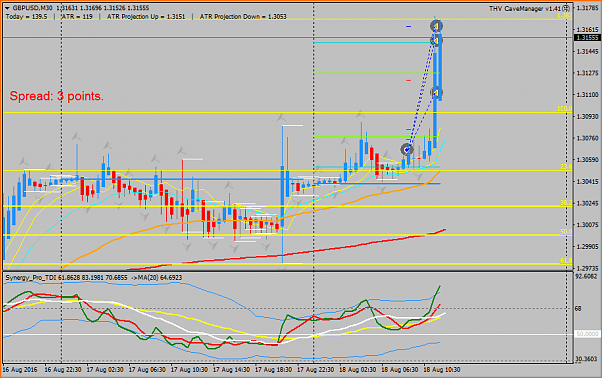Click the white '50.0000' level label
The width and height of the screenshot is (602, 378).
click(587, 334)
